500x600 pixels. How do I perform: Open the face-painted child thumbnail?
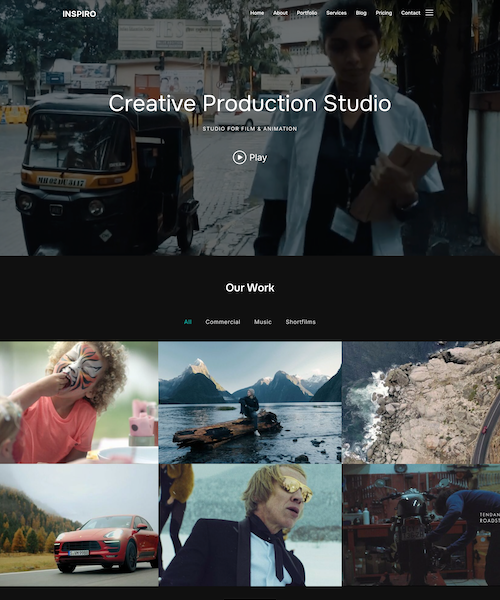pos(79,402)
